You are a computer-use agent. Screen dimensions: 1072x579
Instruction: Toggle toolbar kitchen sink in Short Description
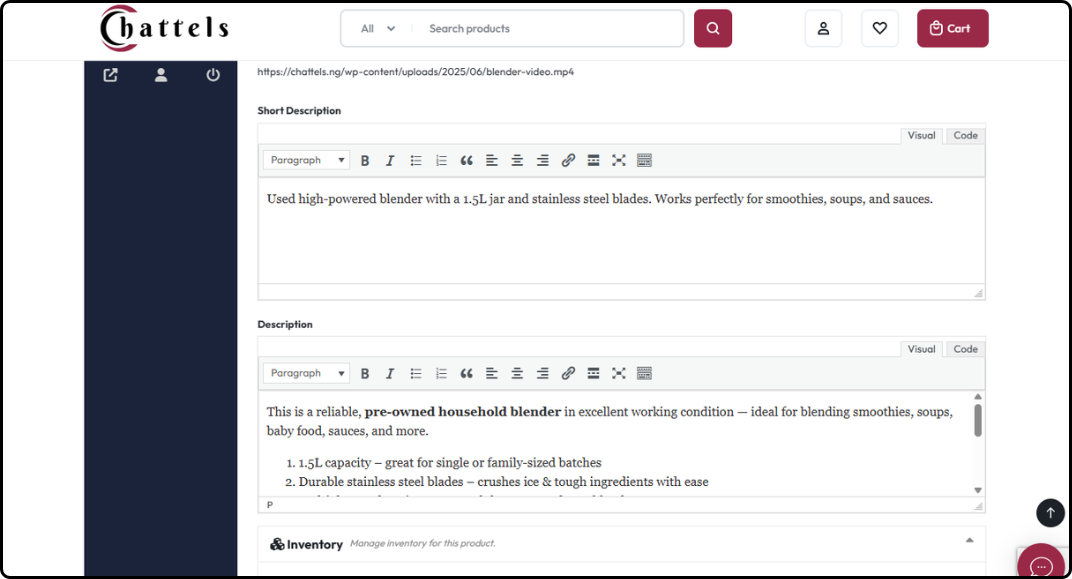pos(644,161)
